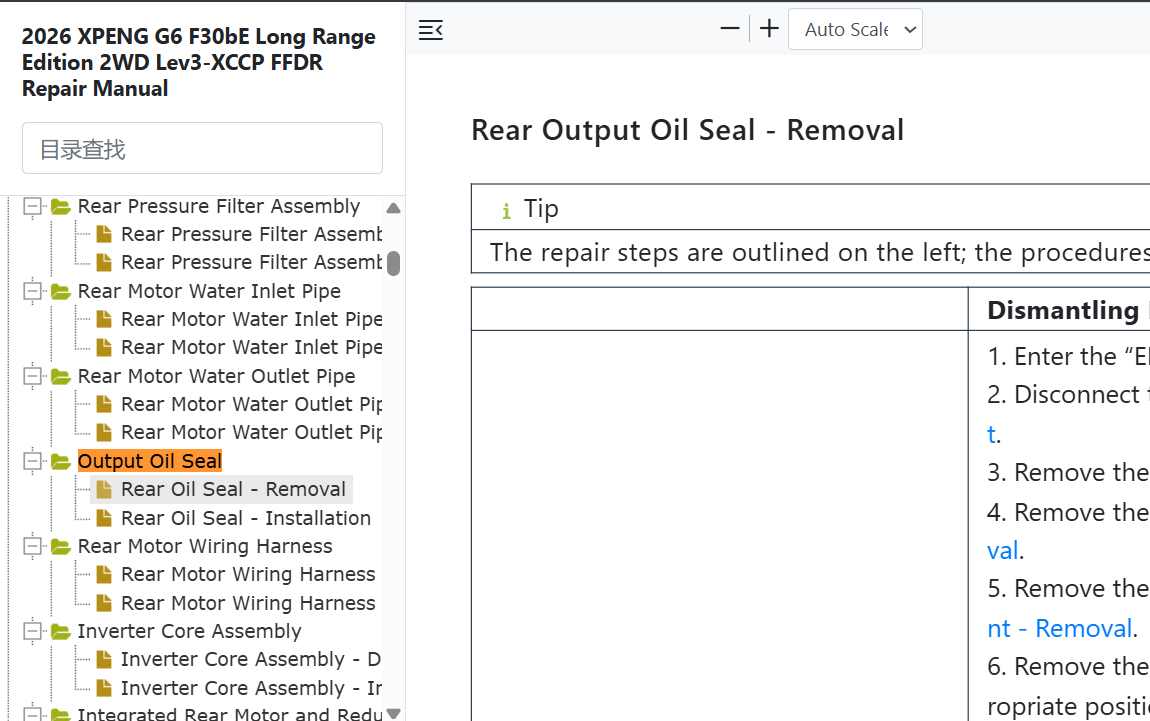Click the 'Dismantling' table column header
1150x721 pixels.
point(1063,310)
